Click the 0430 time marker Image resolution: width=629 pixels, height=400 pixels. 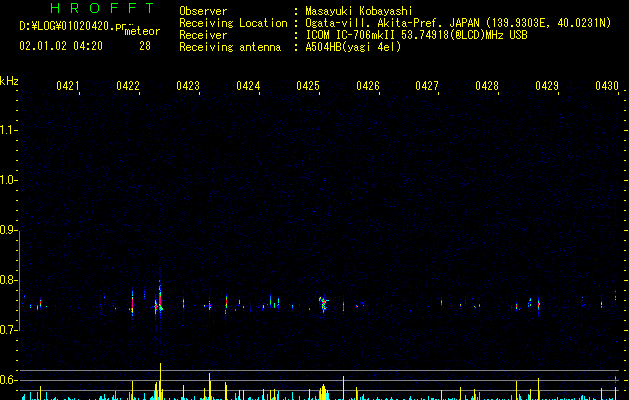[x=607, y=85]
